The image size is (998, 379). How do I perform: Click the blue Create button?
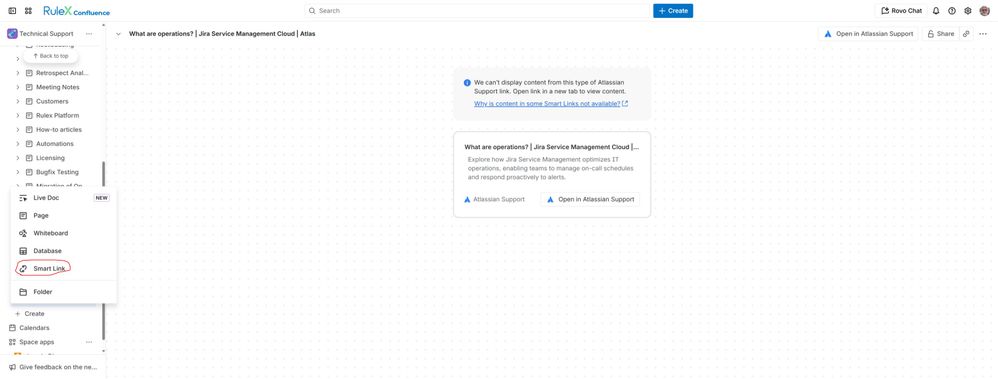click(x=673, y=11)
